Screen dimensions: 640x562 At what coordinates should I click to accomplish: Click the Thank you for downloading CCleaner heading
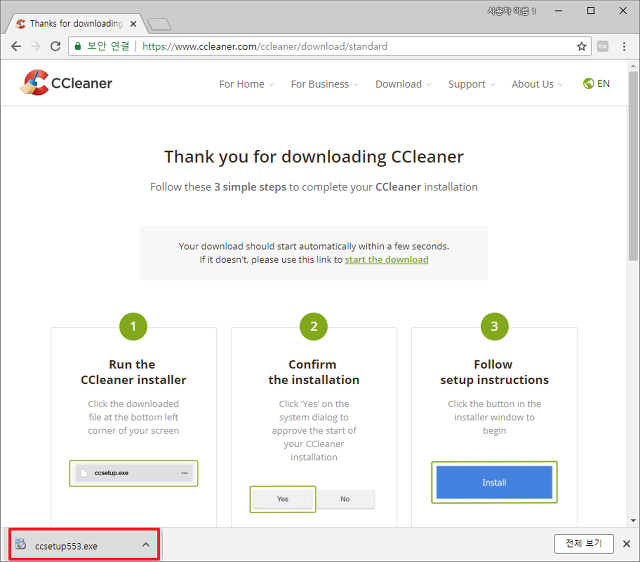pos(314,157)
